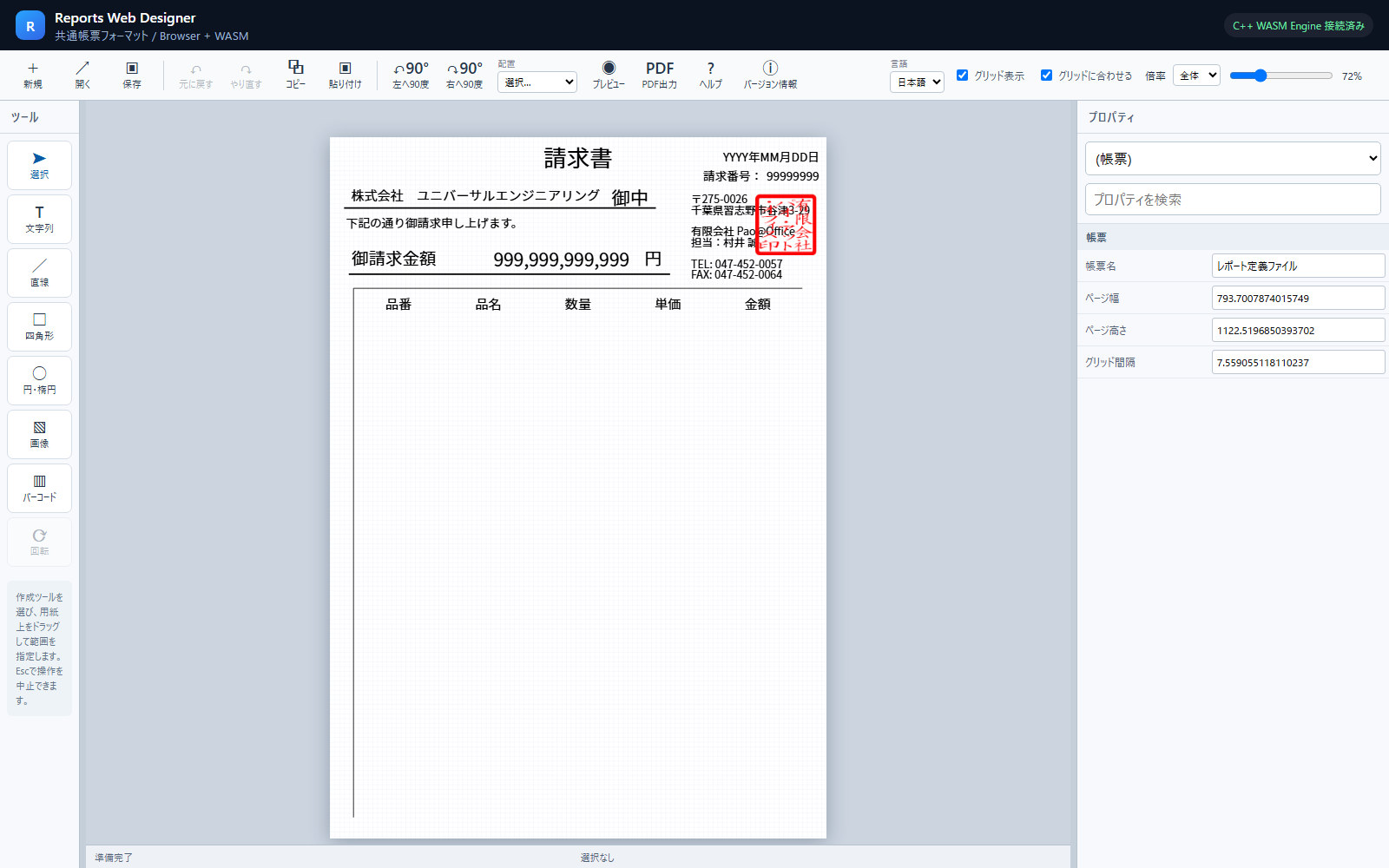Select the TEL: 047-452-0057 text
Screen dimensions: 1389x868
[x=737, y=264]
